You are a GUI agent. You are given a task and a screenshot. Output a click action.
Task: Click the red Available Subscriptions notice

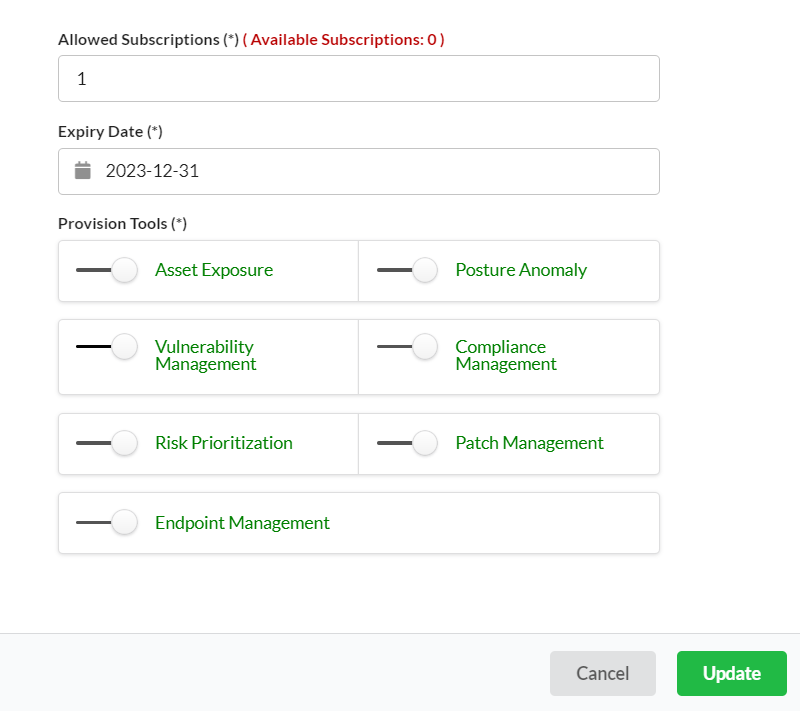(x=344, y=40)
